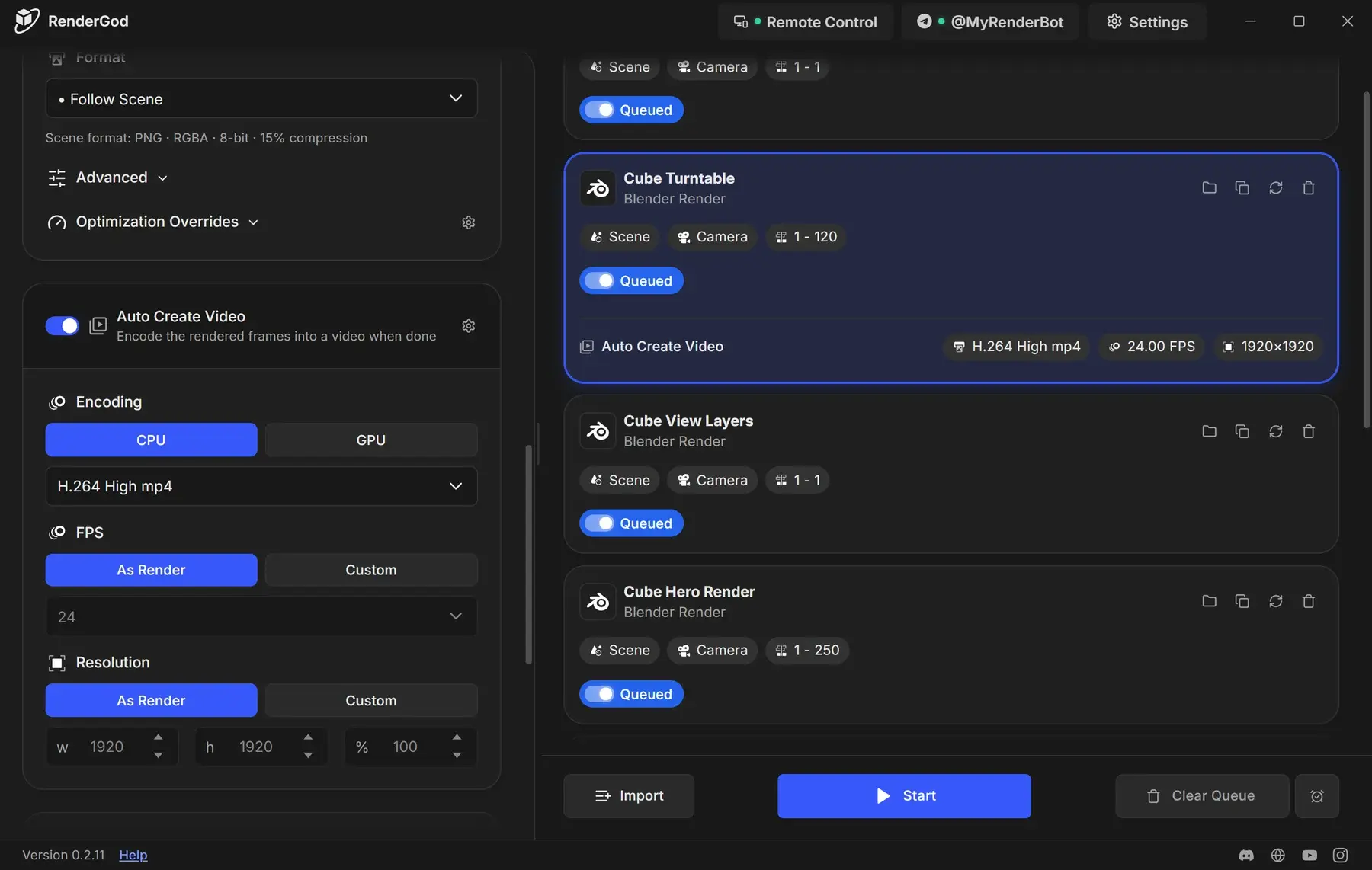Screen dimensions: 1372x870
Task: Click the alarm icon beside Clear Queue
Action: tap(1317, 796)
